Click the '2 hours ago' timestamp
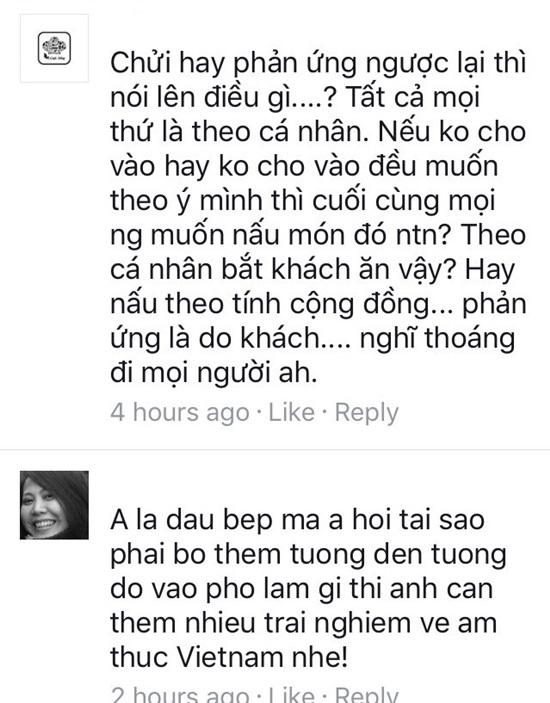Viewport: 550px width, 703px height. coord(180,694)
